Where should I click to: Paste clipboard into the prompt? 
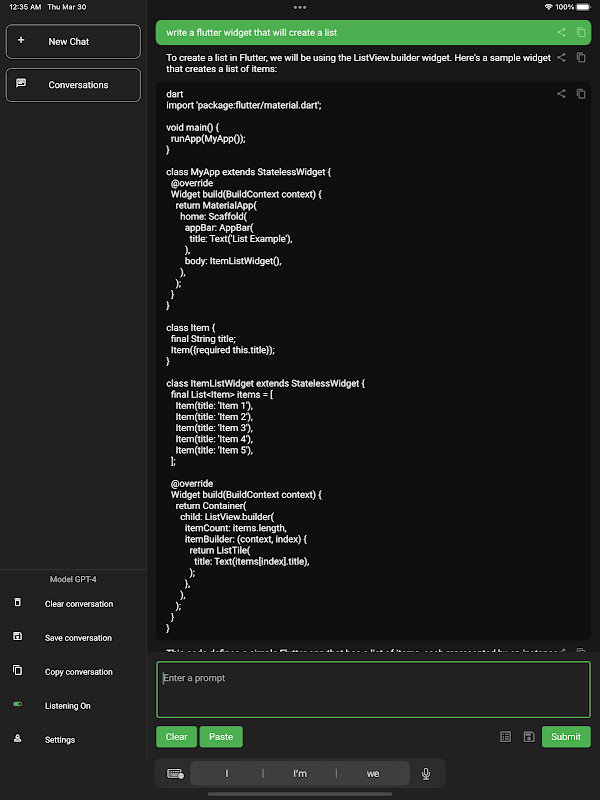pyautogui.click(x=221, y=737)
